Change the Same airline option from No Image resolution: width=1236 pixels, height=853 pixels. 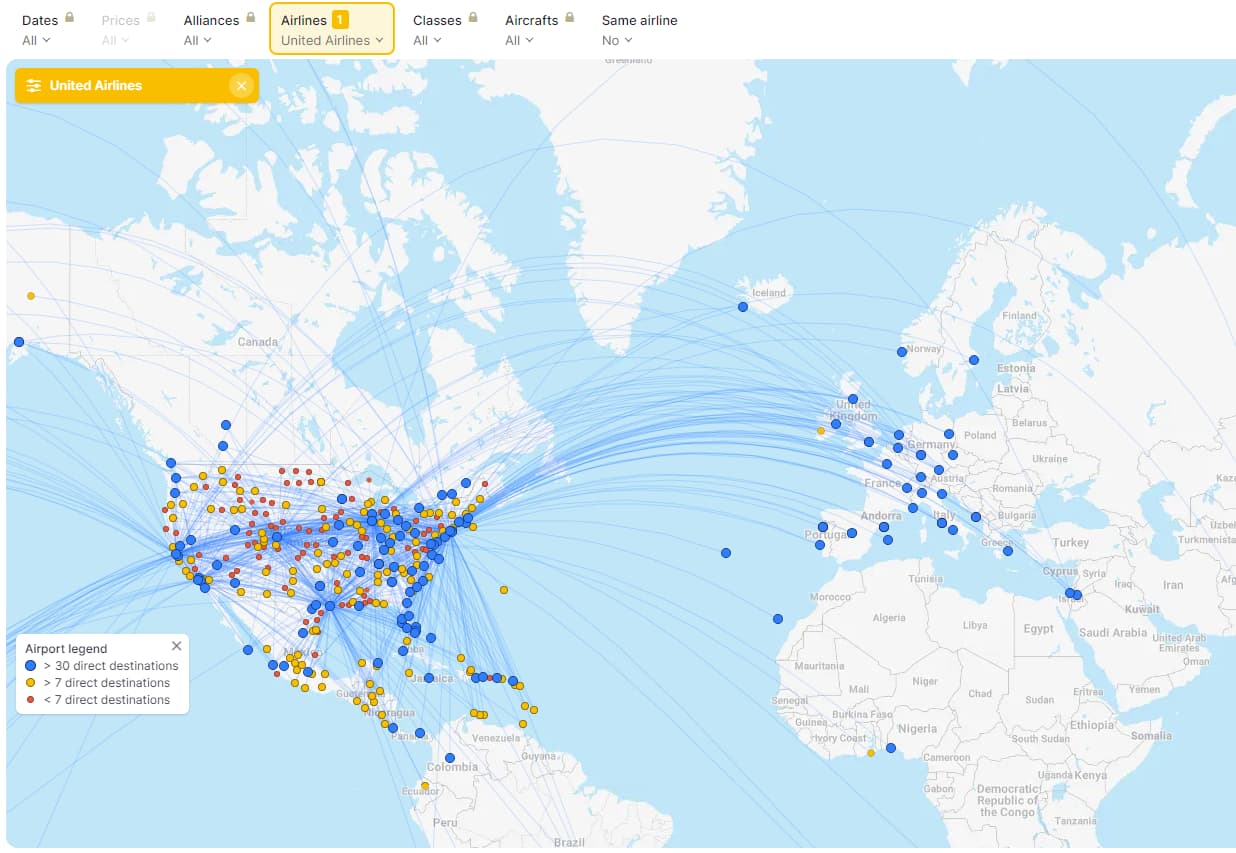617,40
